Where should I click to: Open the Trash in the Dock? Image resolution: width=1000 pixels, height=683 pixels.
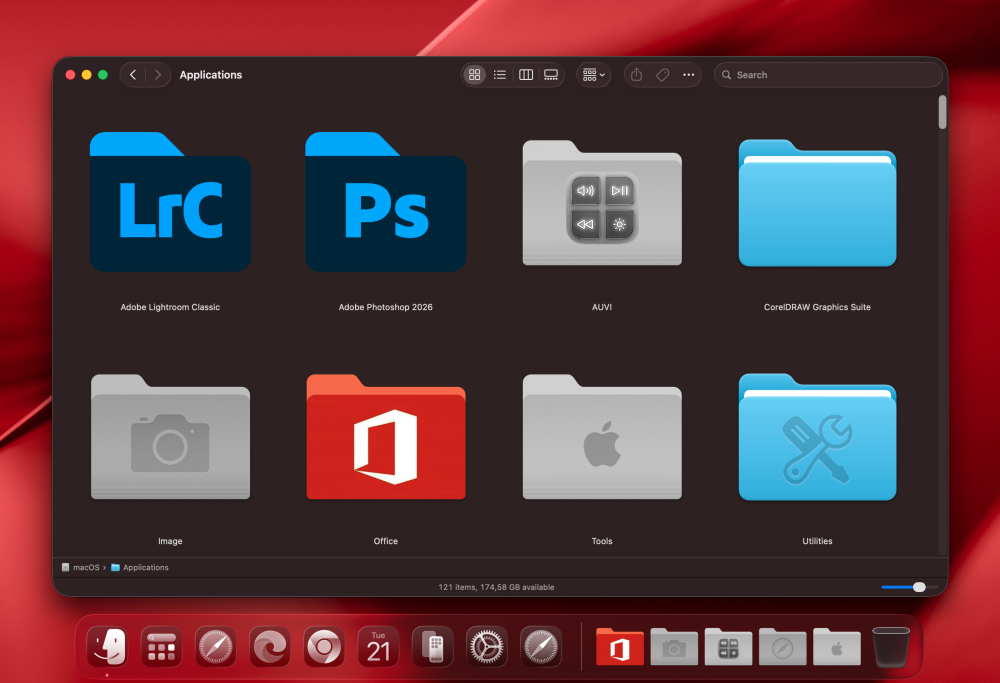(891, 647)
